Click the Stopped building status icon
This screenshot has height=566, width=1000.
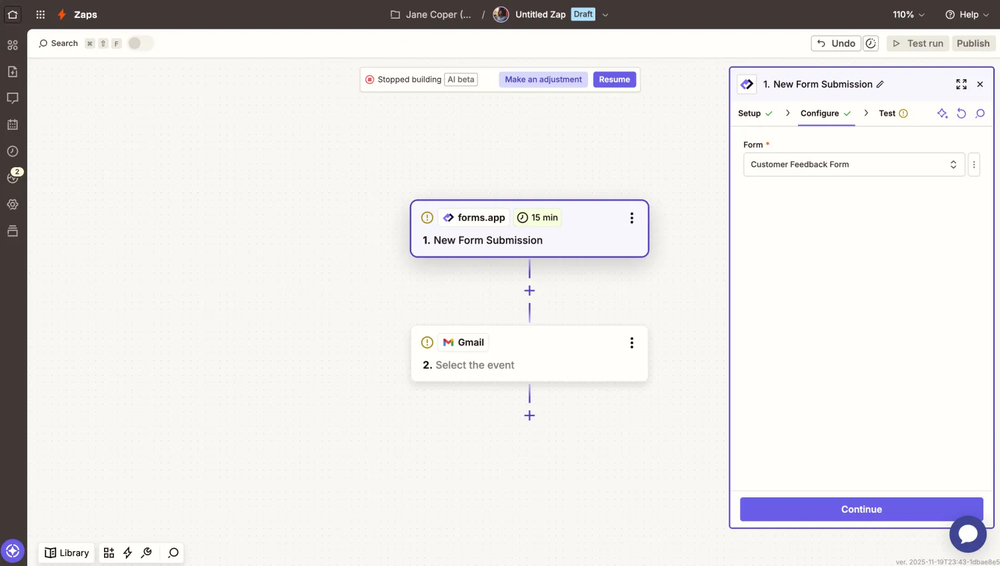pyautogui.click(x=369, y=80)
